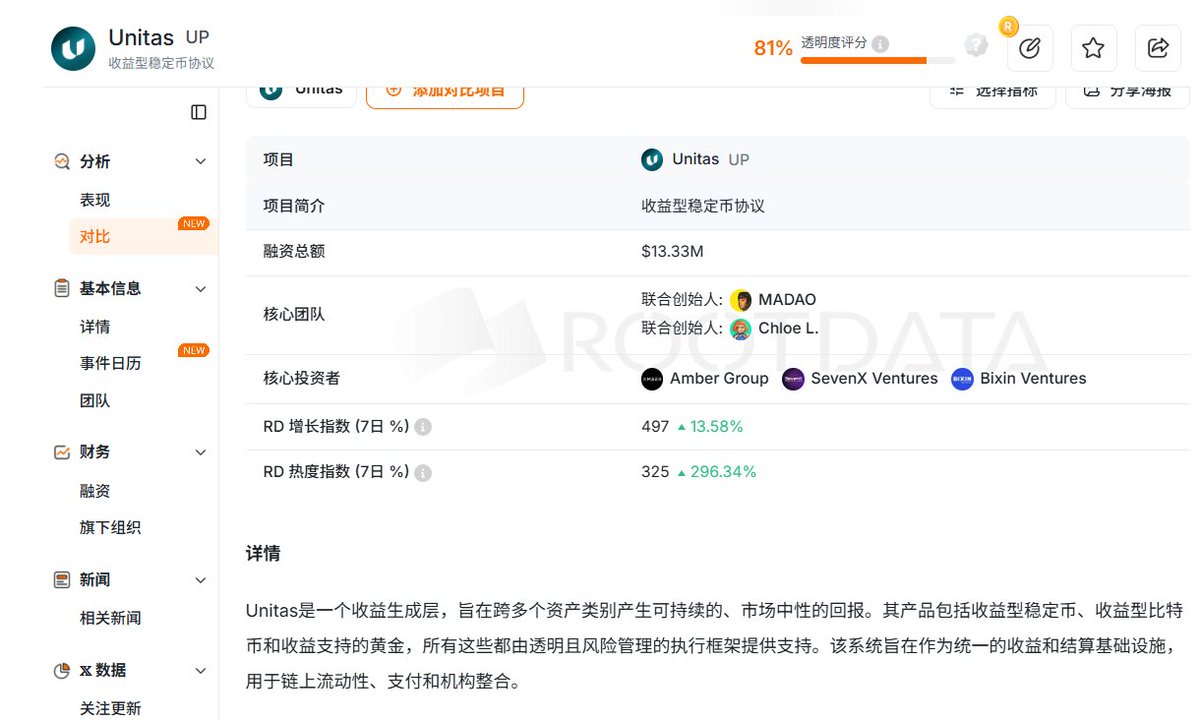Screen dimensions: 1200x721
Task: Collapse the sidebar panel icon
Action: (x=199, y=112)
